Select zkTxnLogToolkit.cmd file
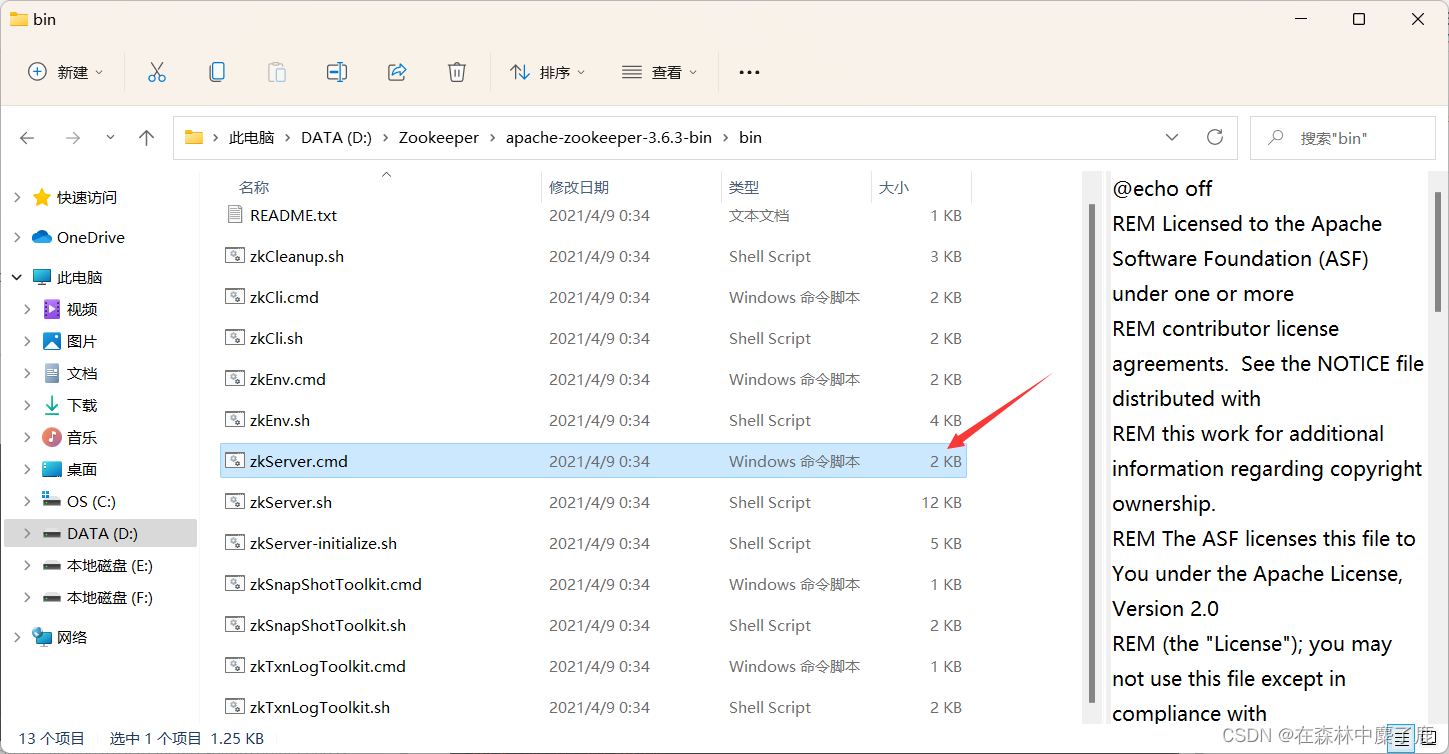The width and height of the screenshot is (1449, 754). [x=593, y=666]
